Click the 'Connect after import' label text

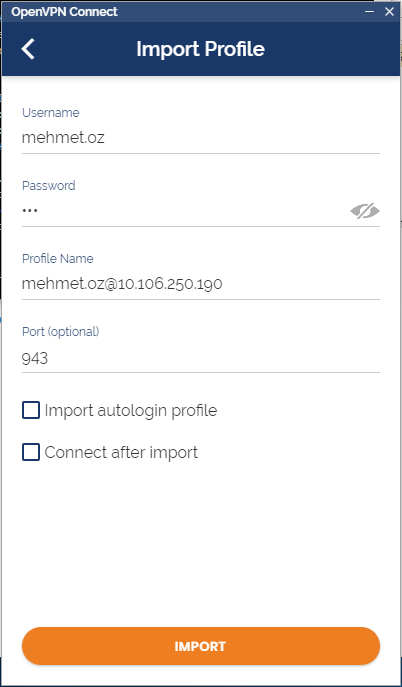(121, 452)
